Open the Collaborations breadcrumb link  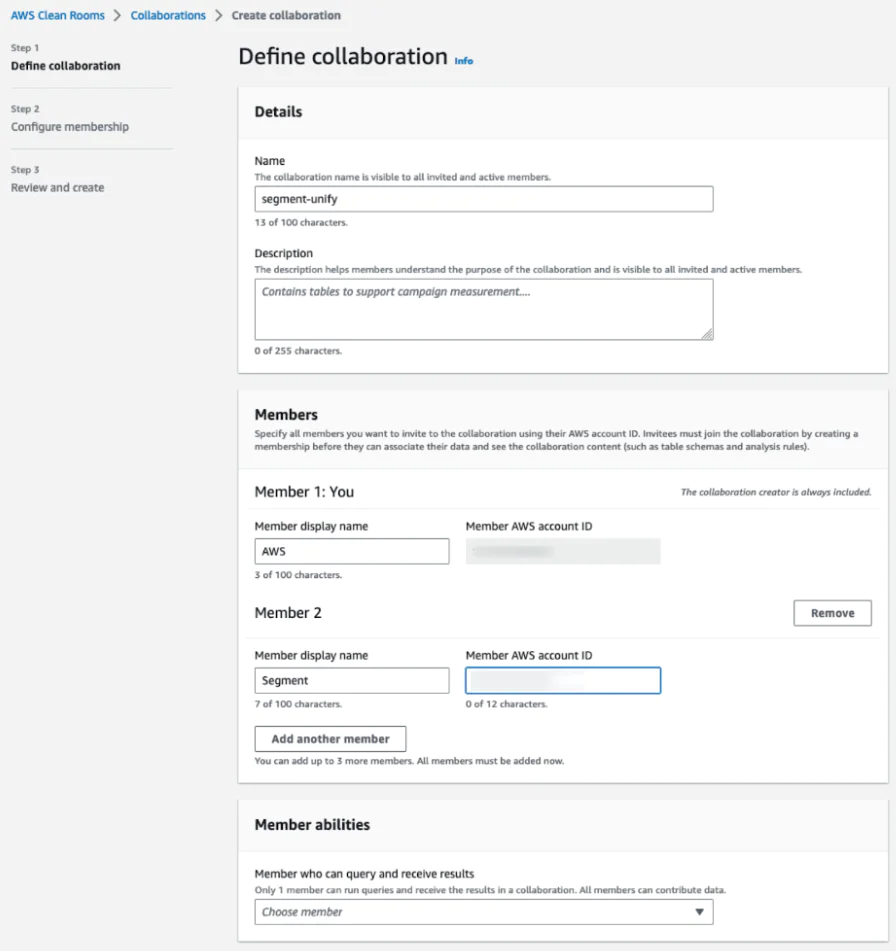tap(168, 15)
